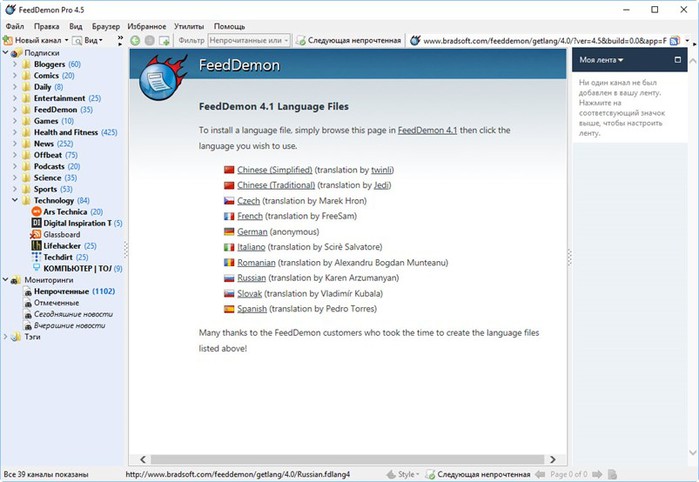Image resolution: width=699 pixels, height=482 pixels.
Task: Go back with the green arrow button
Action: [x=135, y=41]
